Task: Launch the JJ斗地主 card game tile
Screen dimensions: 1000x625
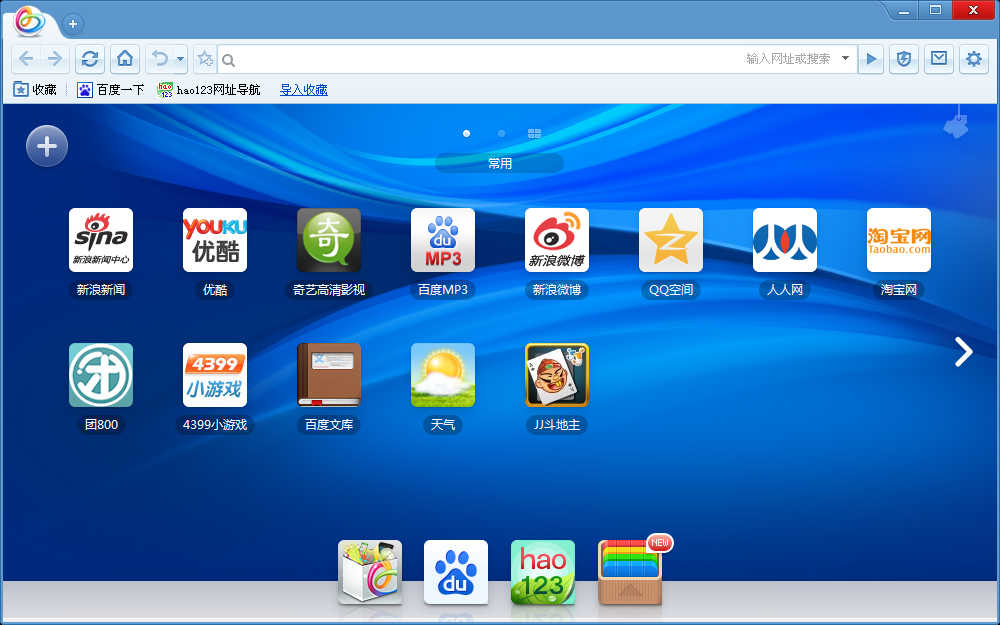Action: pos(557,375)
